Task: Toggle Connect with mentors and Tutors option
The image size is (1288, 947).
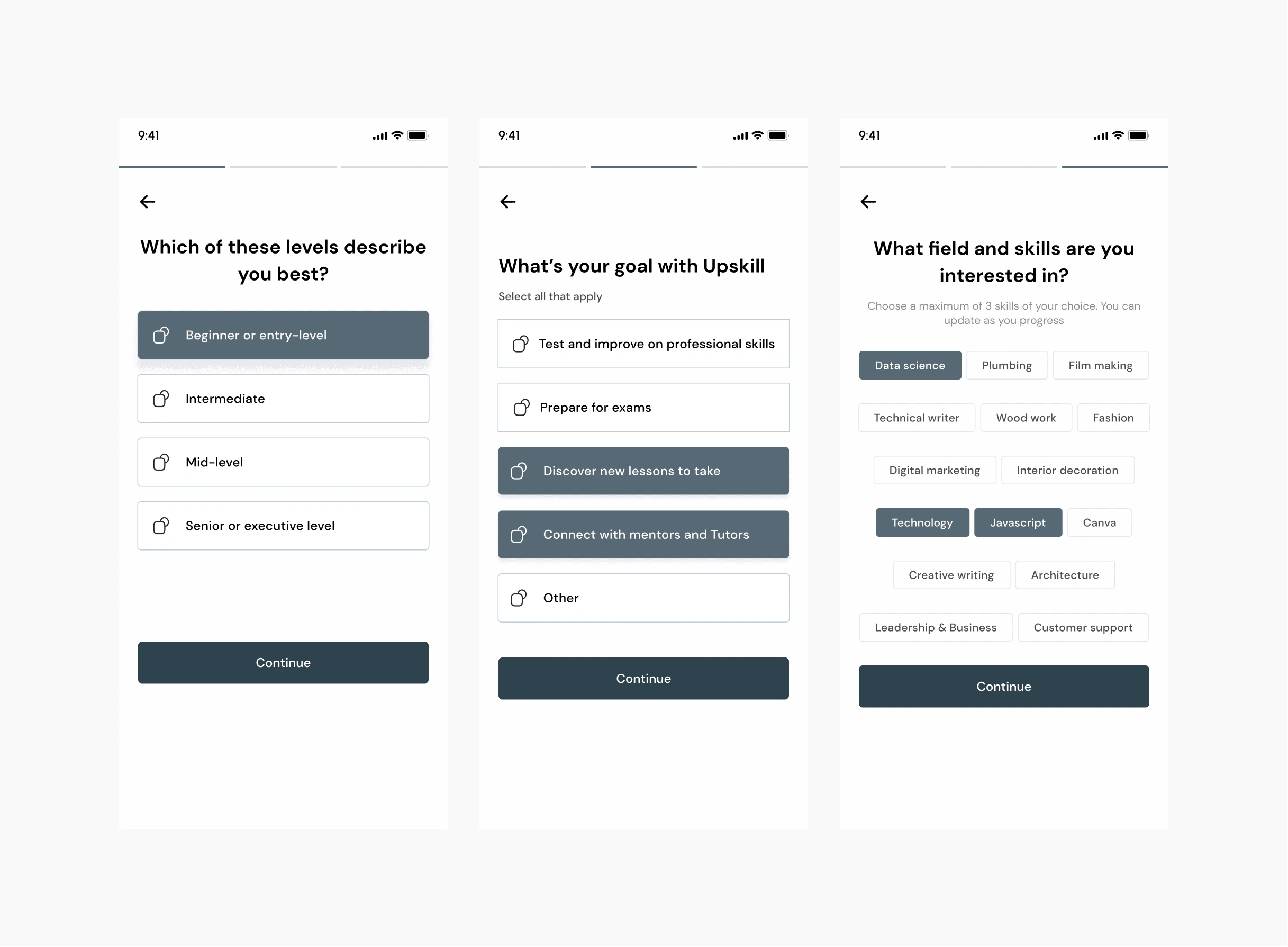Action: [644, 534]
